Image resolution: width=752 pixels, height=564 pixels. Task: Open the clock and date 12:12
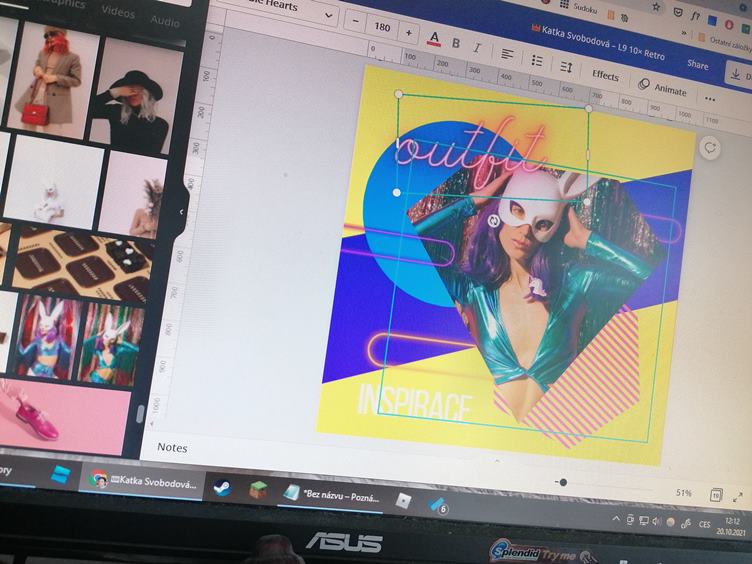pos(732,527)
